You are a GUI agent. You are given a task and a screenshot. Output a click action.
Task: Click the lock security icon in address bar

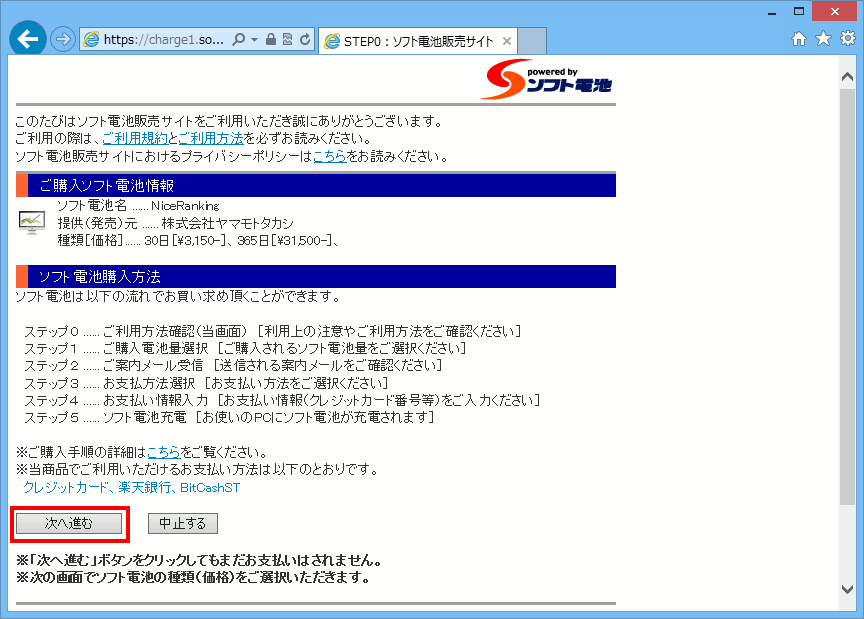271,40
